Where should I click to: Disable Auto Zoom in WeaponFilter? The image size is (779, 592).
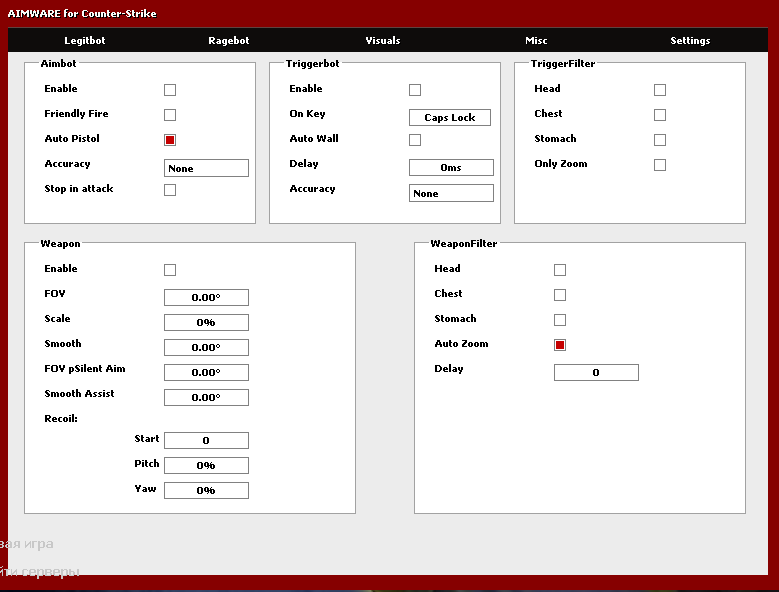click(560, 345)
